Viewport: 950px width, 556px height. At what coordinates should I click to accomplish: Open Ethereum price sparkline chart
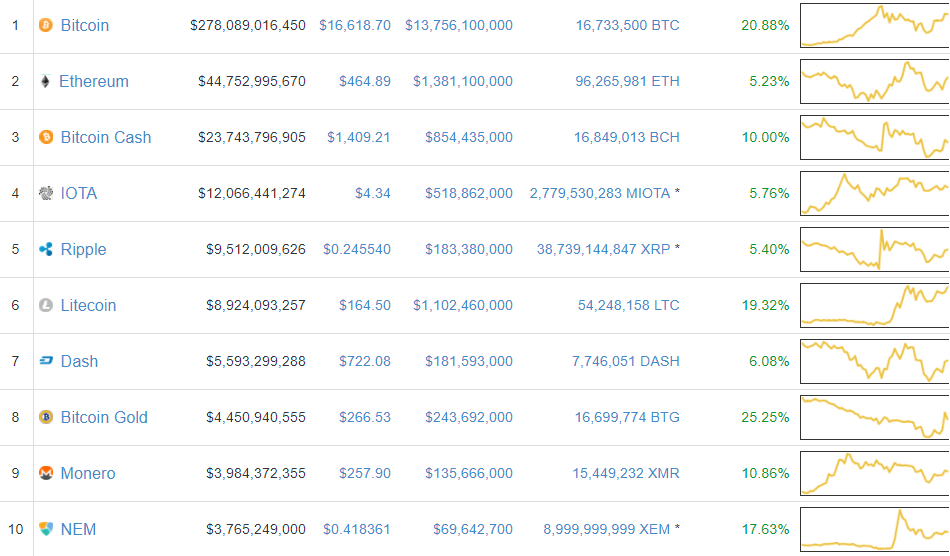click(x=875, y=81)
